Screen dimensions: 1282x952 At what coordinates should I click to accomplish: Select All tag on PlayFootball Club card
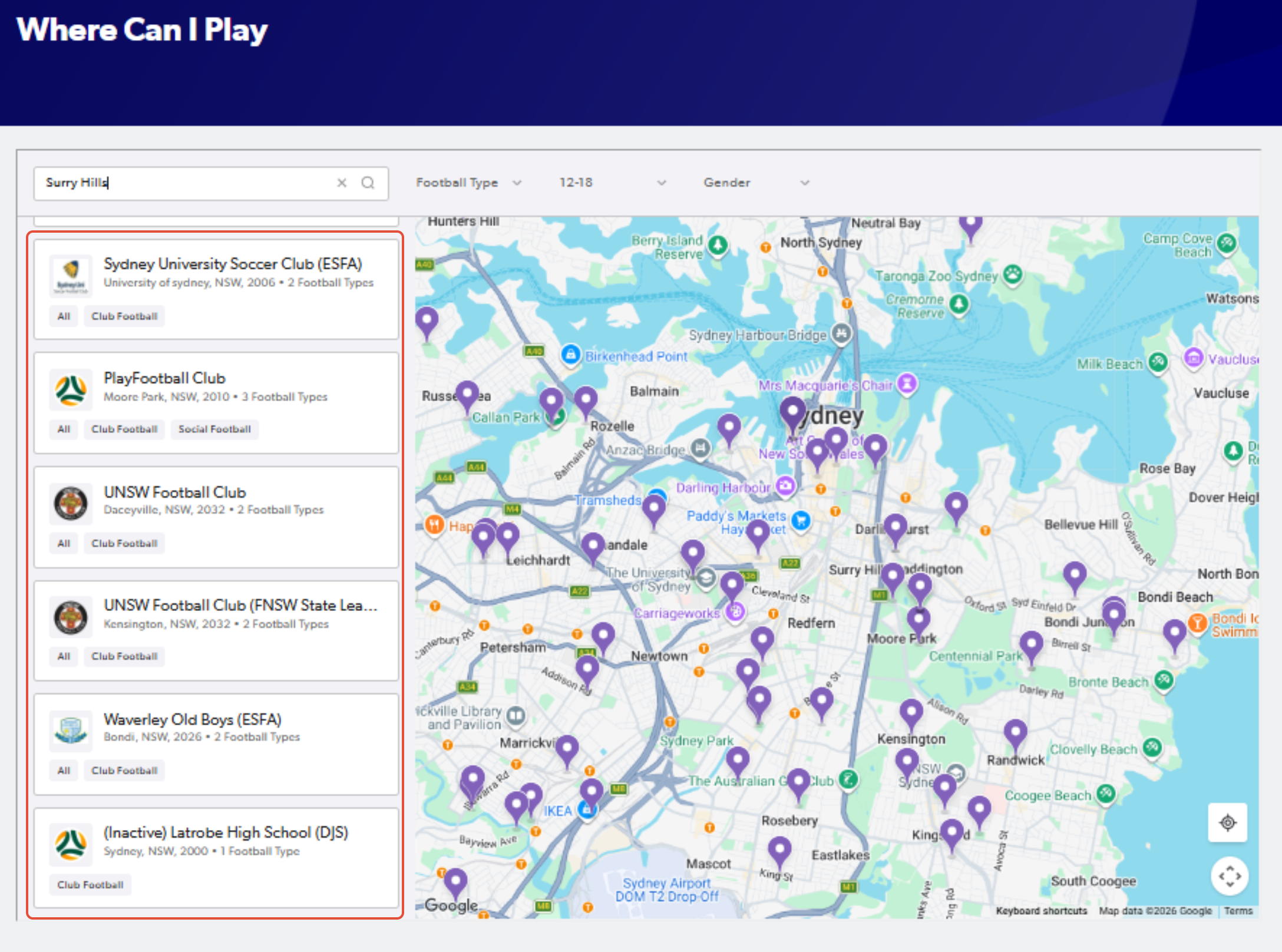(x=64, y=429)
